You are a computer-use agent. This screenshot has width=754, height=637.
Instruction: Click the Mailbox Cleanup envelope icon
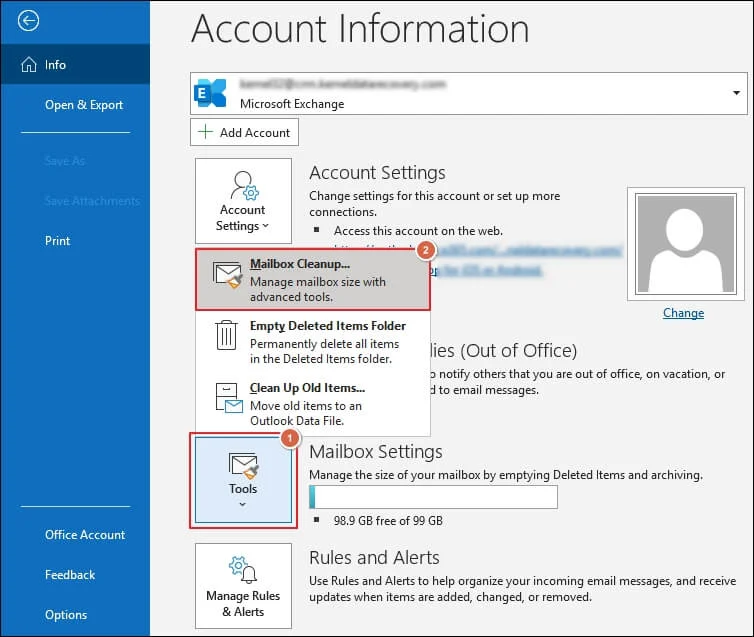228,276
